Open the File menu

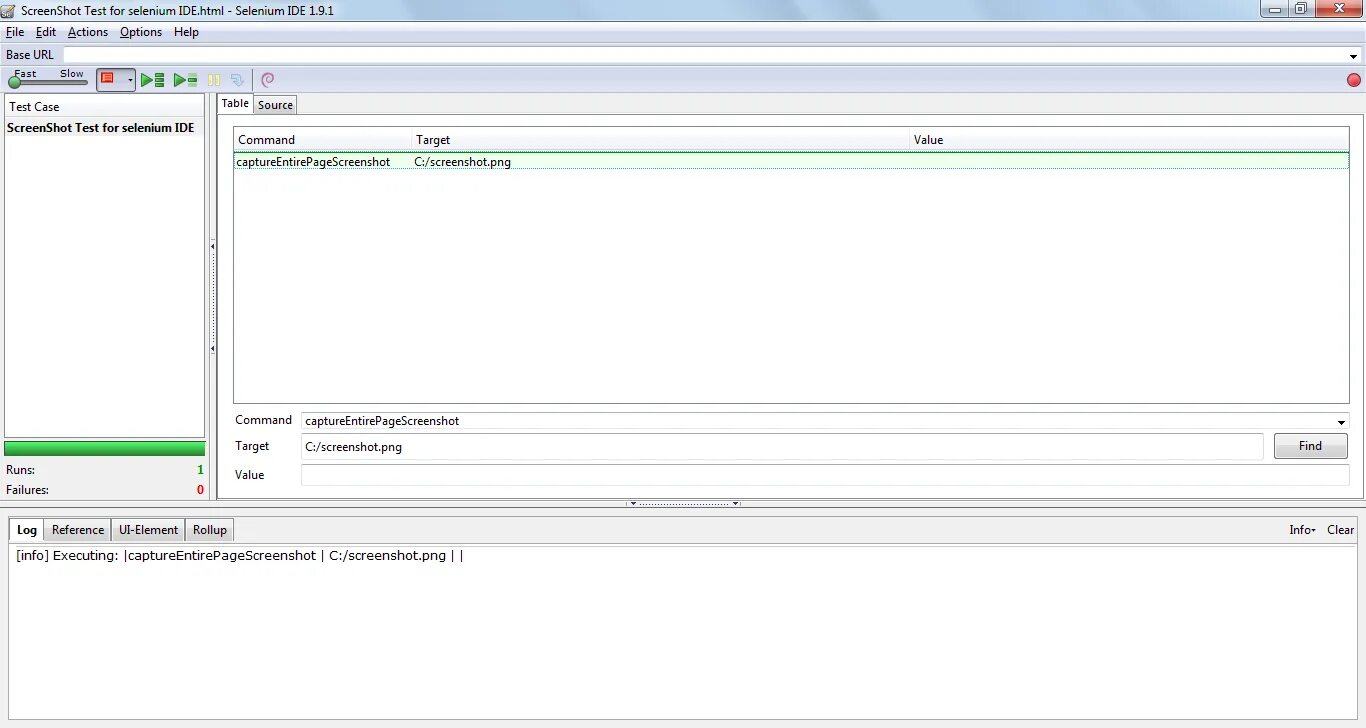(15, 32)
